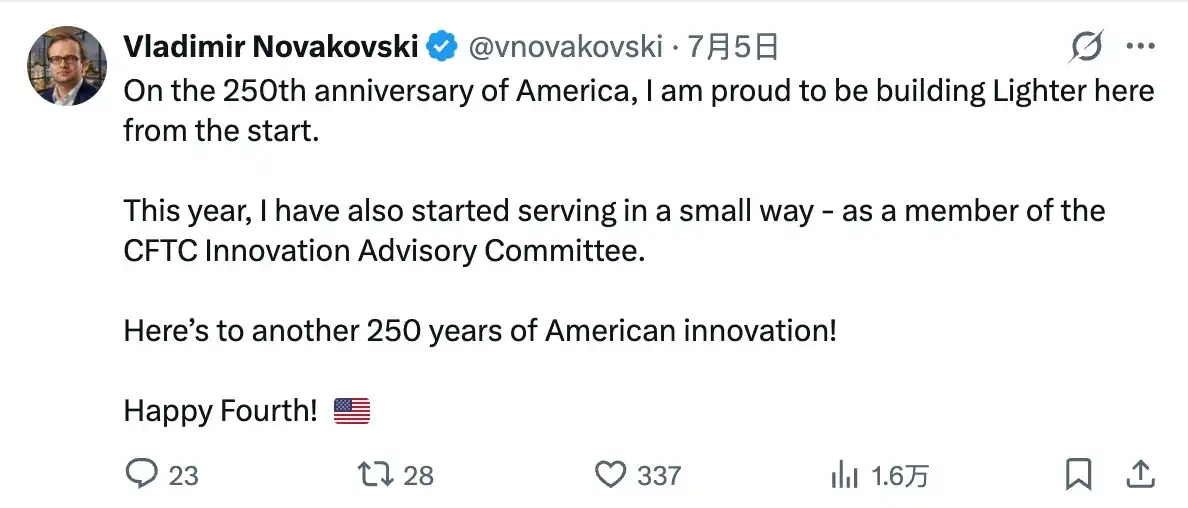Click the American flag emoji
The height and width of the screenshot is (508, 1188).
coord(352,411)
